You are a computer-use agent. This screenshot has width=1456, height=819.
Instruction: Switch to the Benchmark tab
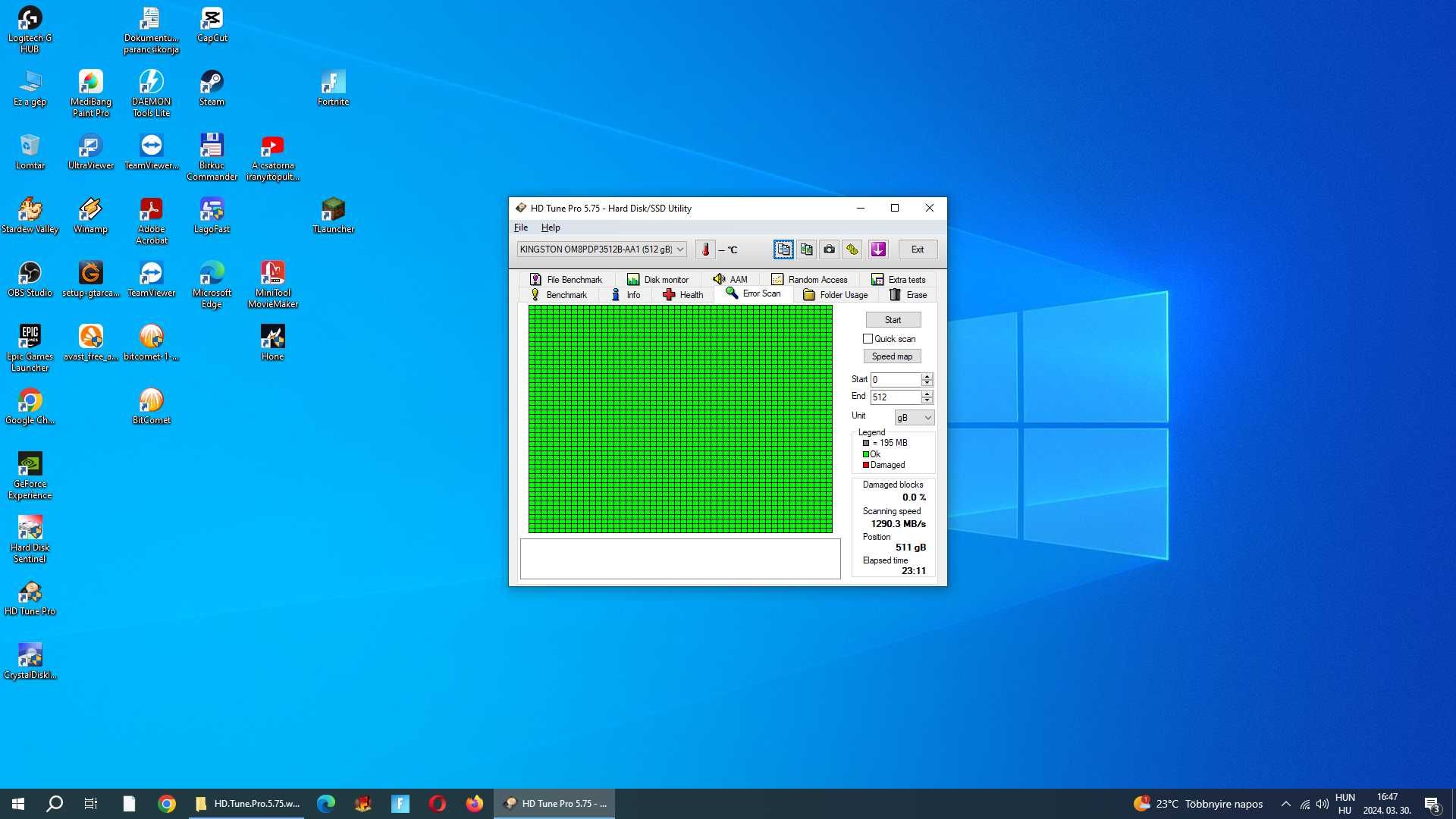[x=558, y=295]
